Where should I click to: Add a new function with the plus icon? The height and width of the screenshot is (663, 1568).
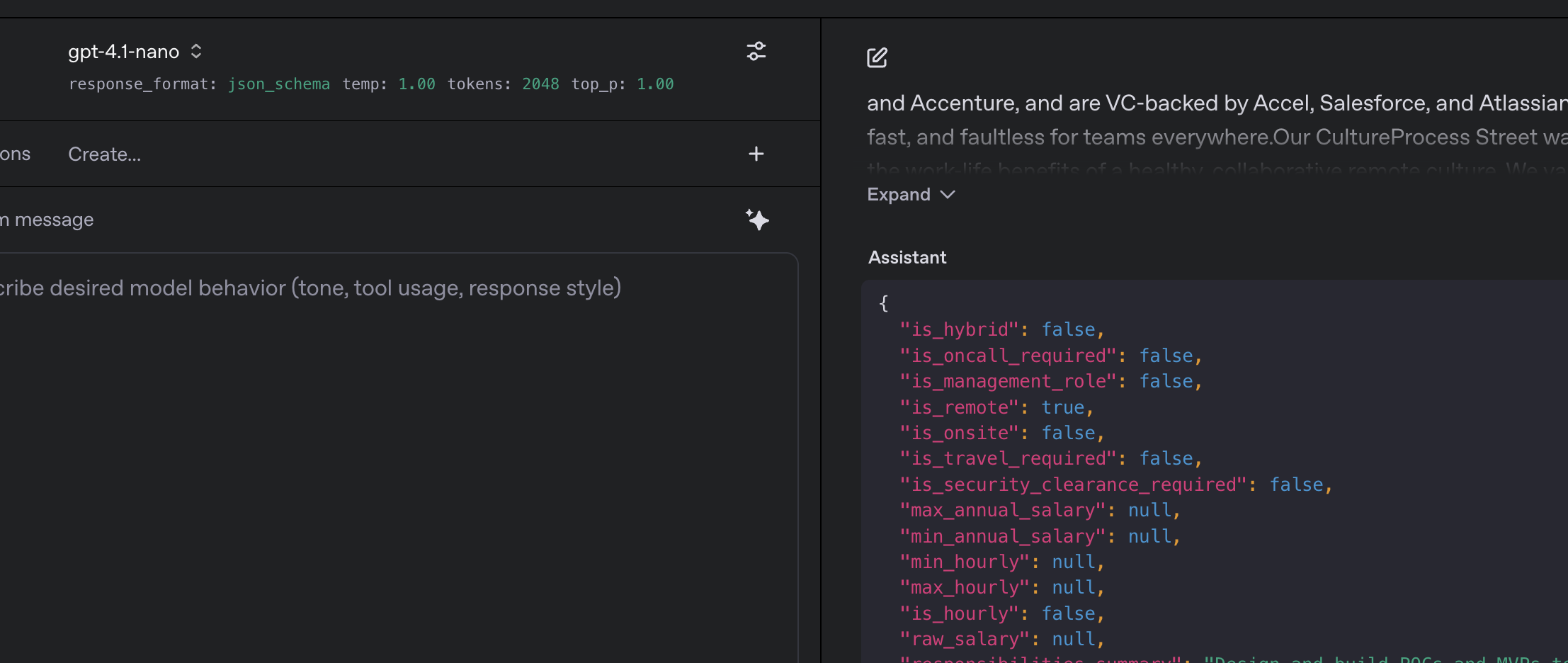(x=756, y=154)
